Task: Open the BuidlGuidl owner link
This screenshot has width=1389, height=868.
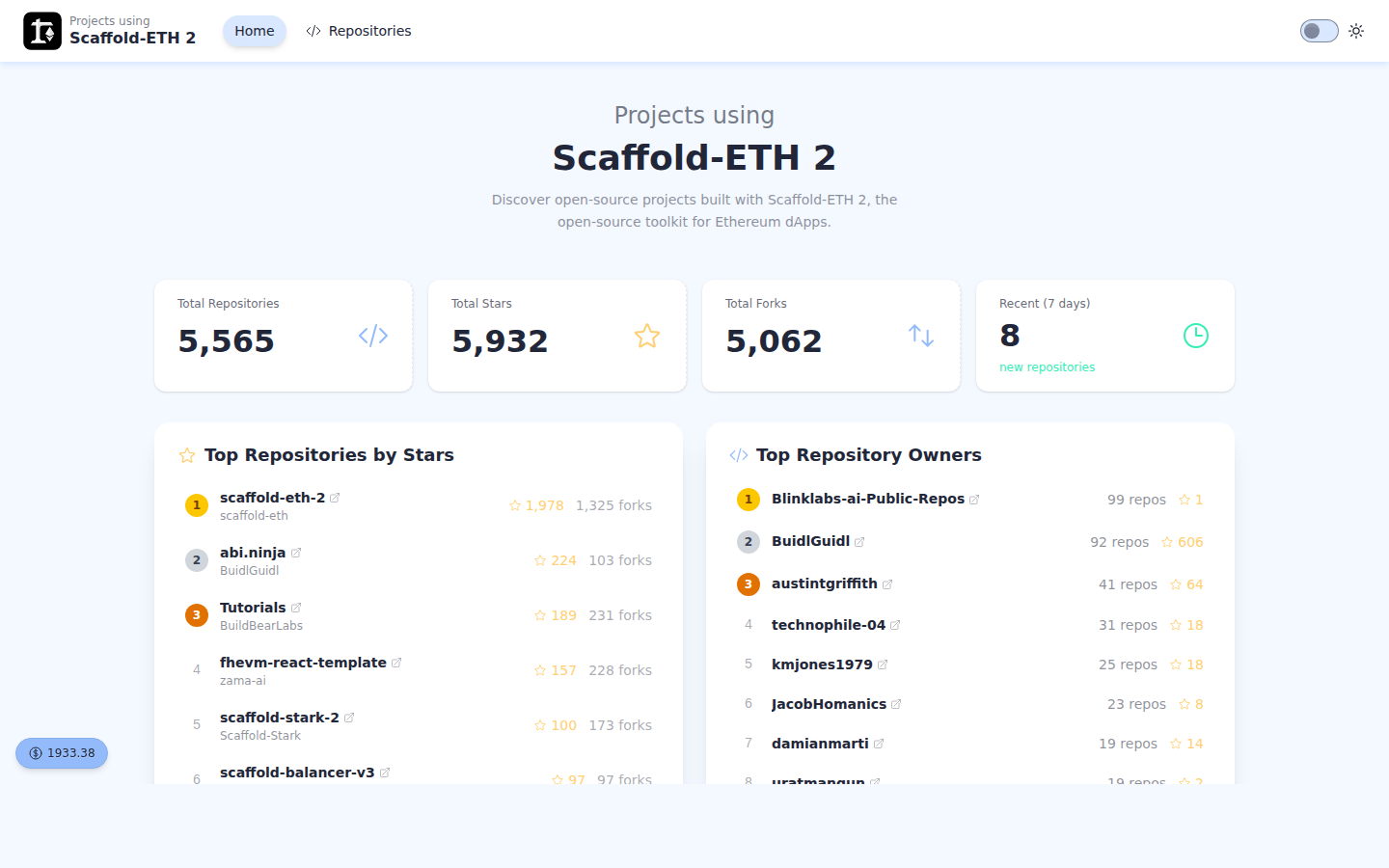Action: pos(810,541)
